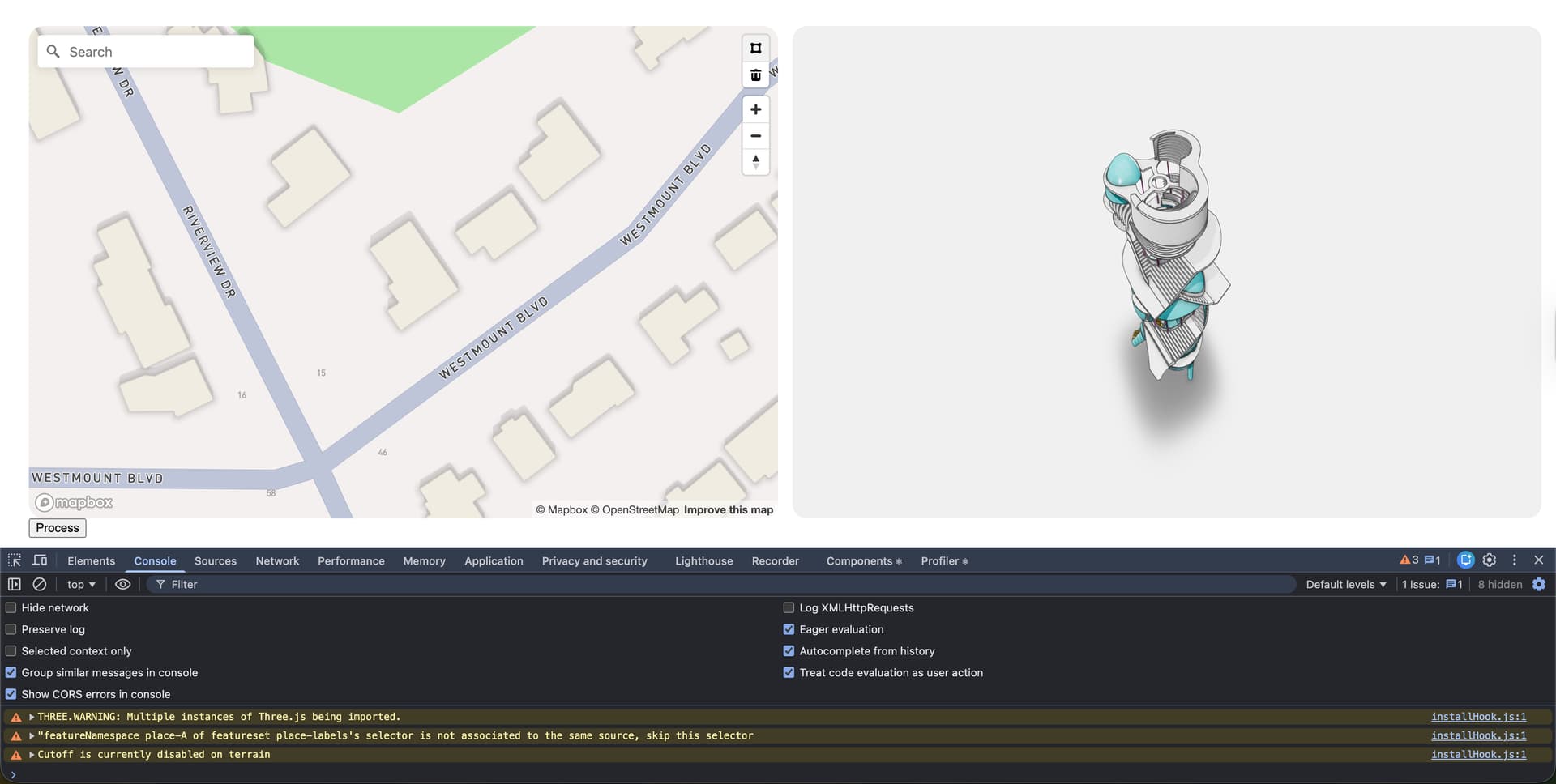The height and width of the screenshot is (784, 1556).
Task: Check the Preserve log option
Action: point(11,629)
